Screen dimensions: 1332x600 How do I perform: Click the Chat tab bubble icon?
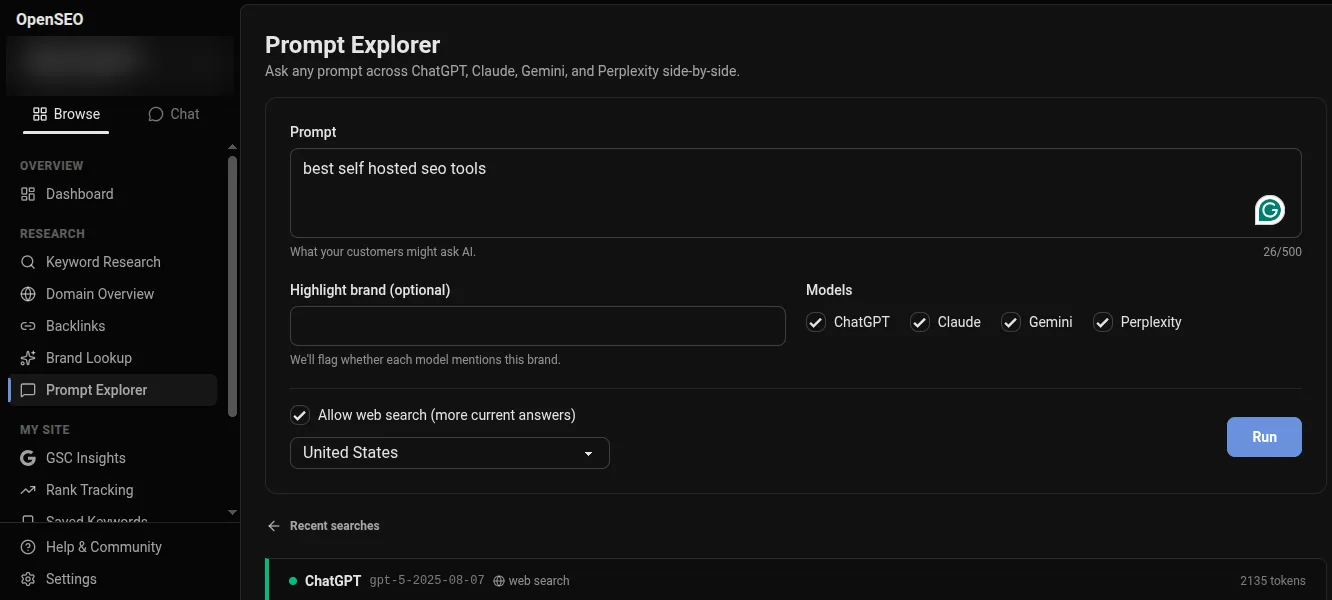coord(155,114)
